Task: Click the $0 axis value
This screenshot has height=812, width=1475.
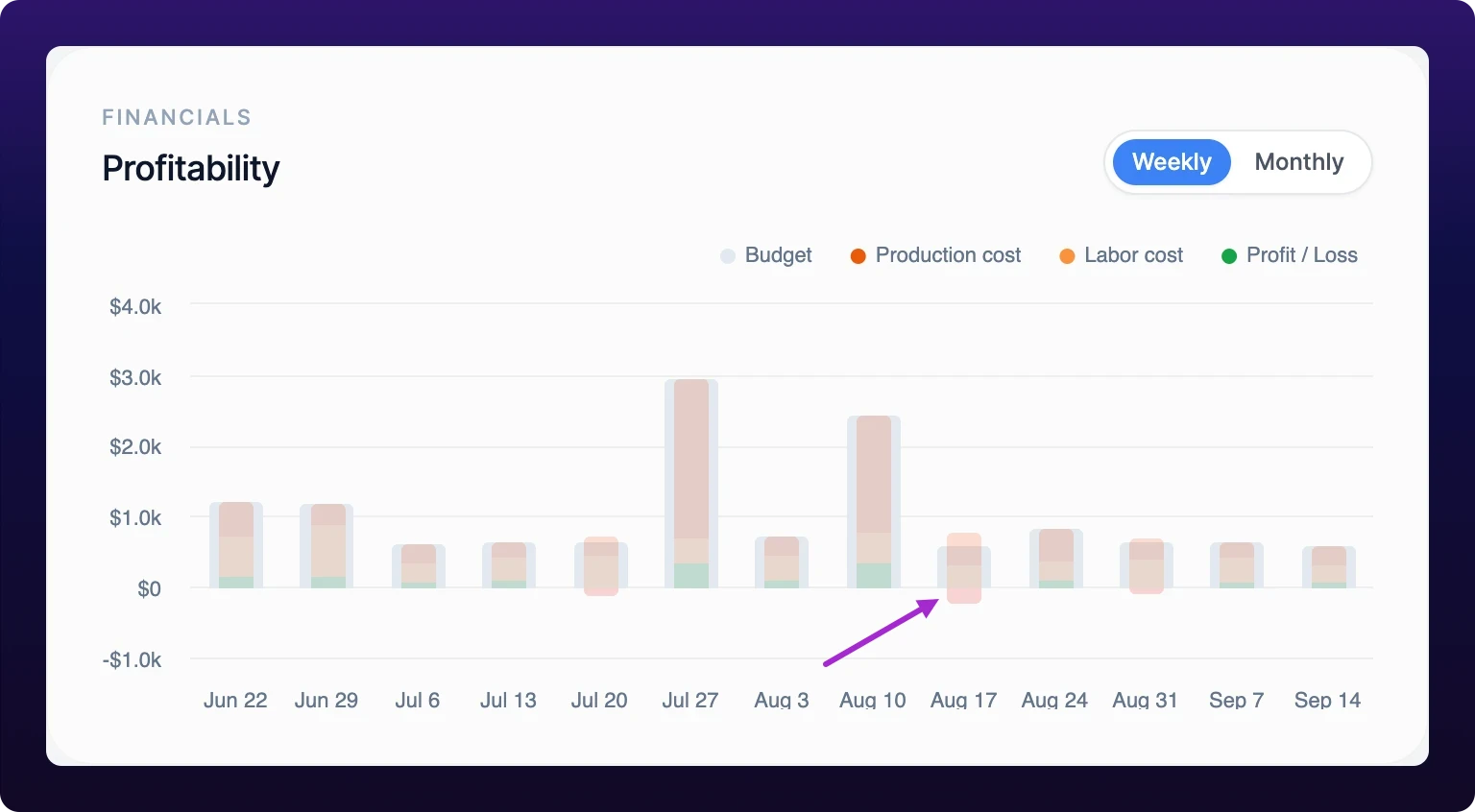Action: pos(149,589)
